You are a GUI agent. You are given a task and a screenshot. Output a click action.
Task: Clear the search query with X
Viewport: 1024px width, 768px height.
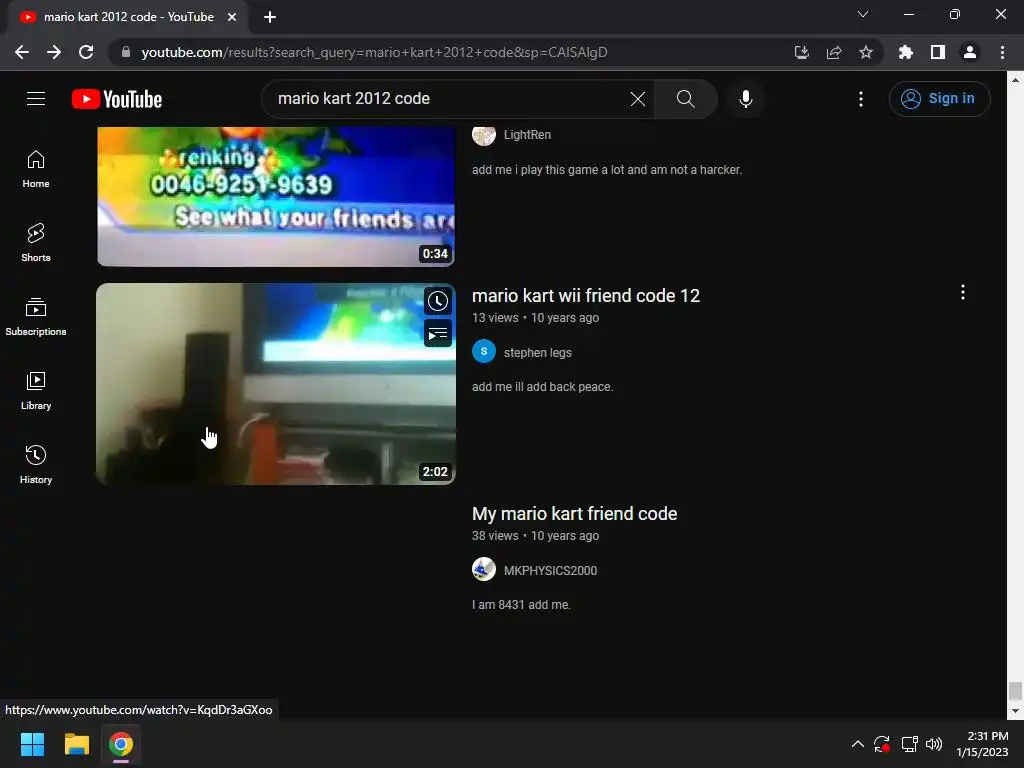click(x=637, y=99)
